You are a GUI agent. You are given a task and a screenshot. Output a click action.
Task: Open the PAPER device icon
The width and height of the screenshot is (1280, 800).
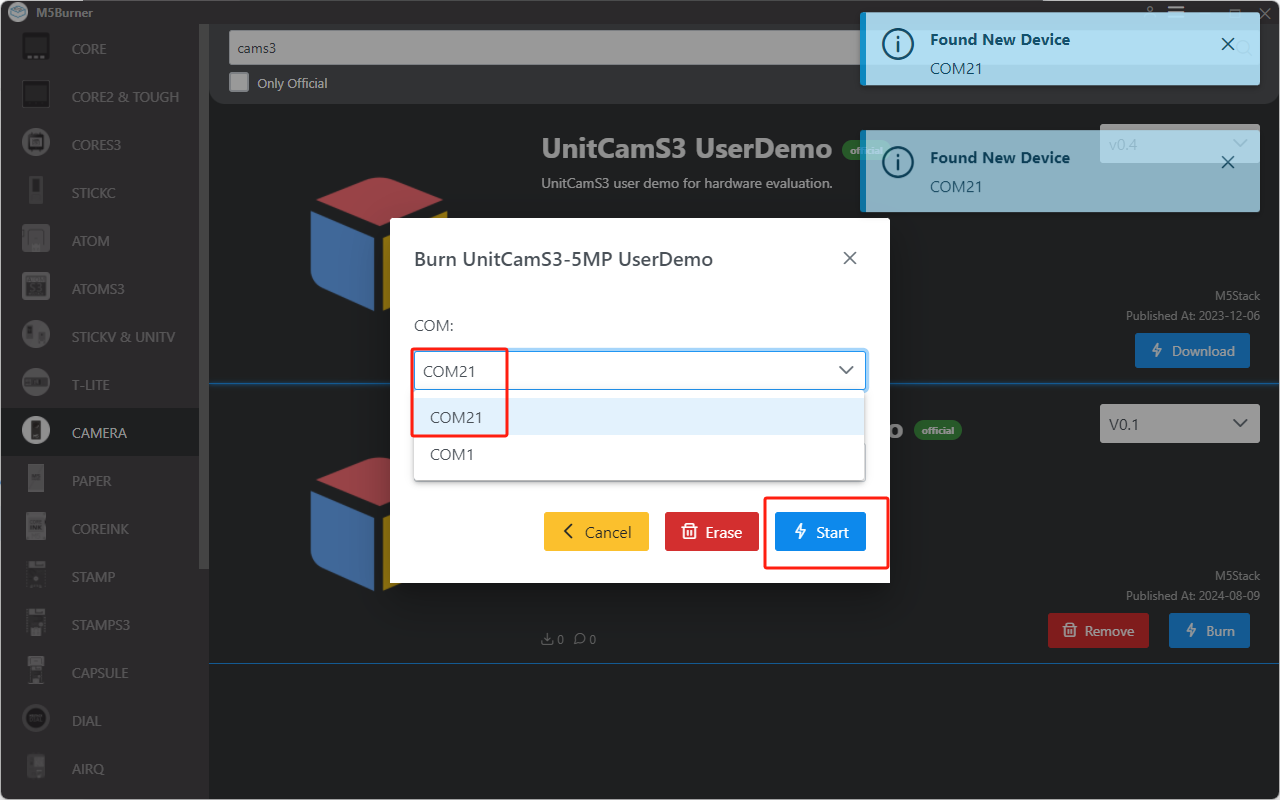(36, 480)
